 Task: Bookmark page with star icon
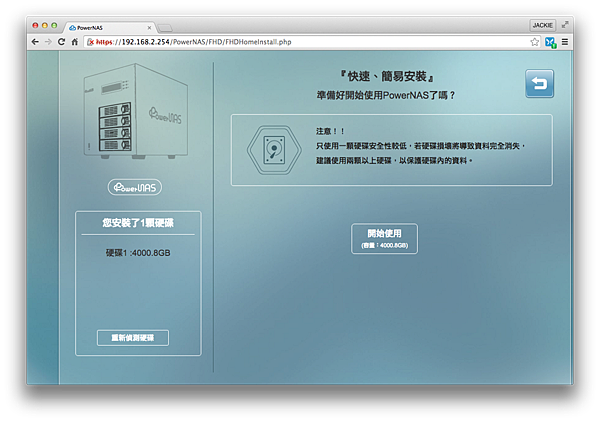535,42
